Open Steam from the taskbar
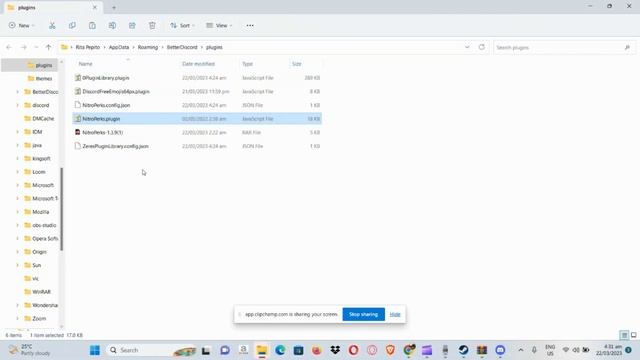640x360 pixels. click(463, 350)
